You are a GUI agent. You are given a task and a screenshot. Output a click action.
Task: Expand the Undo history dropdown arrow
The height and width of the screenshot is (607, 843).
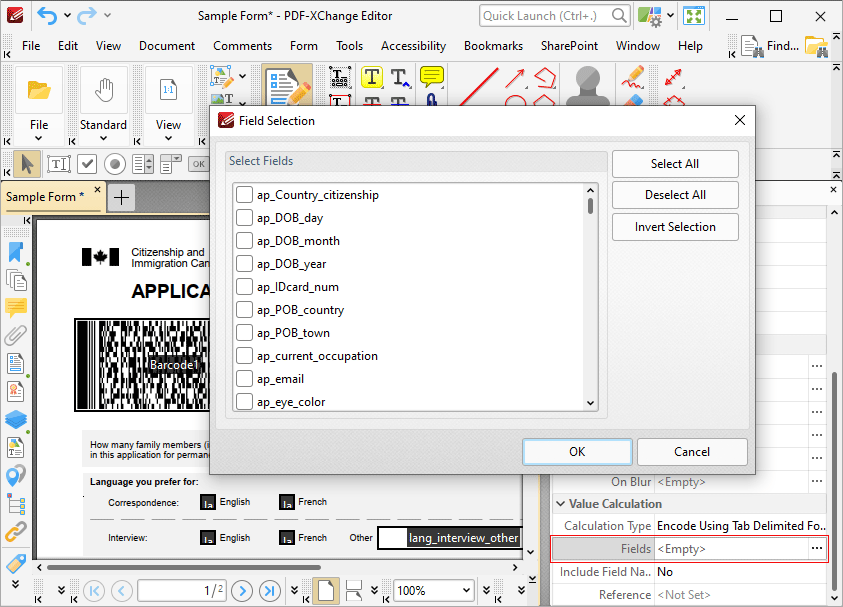[67, 16]
